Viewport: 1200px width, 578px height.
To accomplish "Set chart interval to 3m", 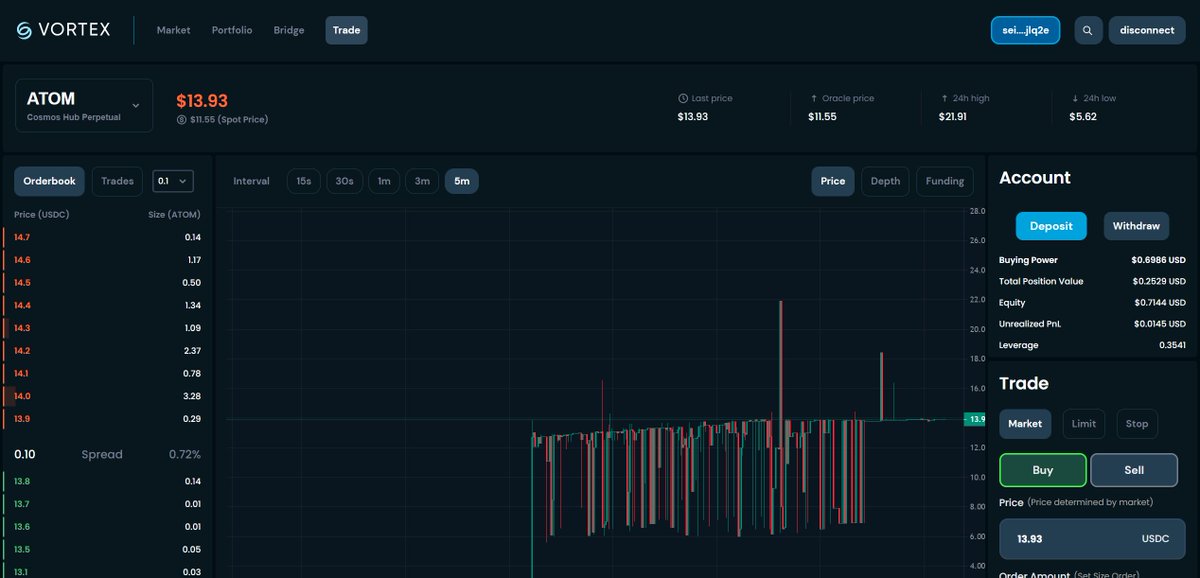I will 422,181.
